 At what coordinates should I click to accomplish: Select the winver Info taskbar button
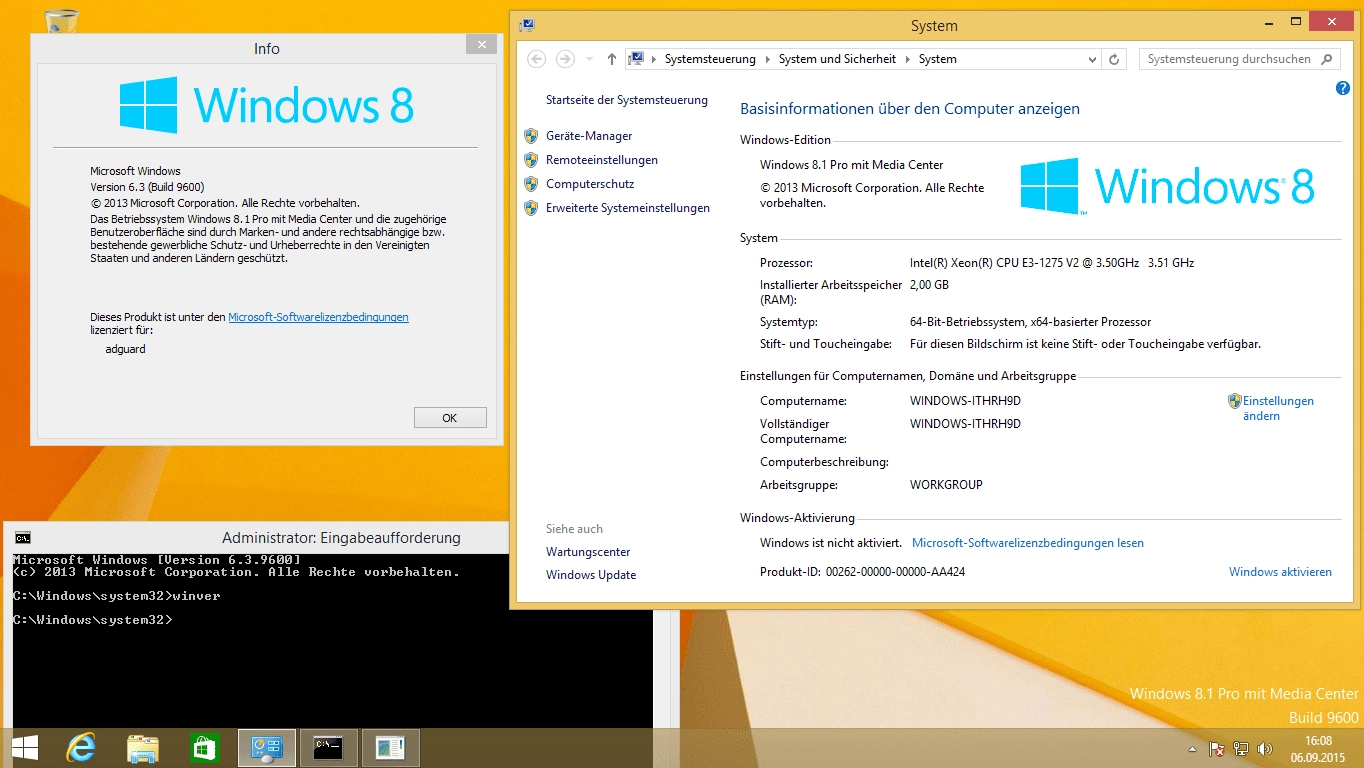(390, 748)
